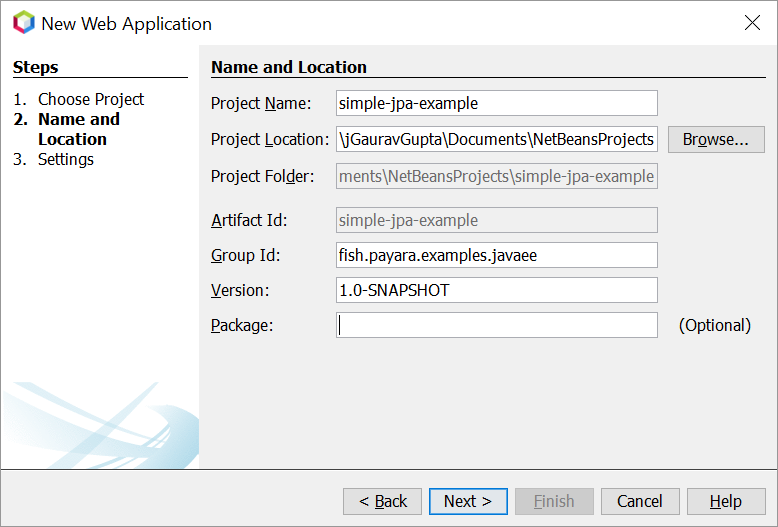
Task: Click the Project Name label
Action: tap(261, 103)
